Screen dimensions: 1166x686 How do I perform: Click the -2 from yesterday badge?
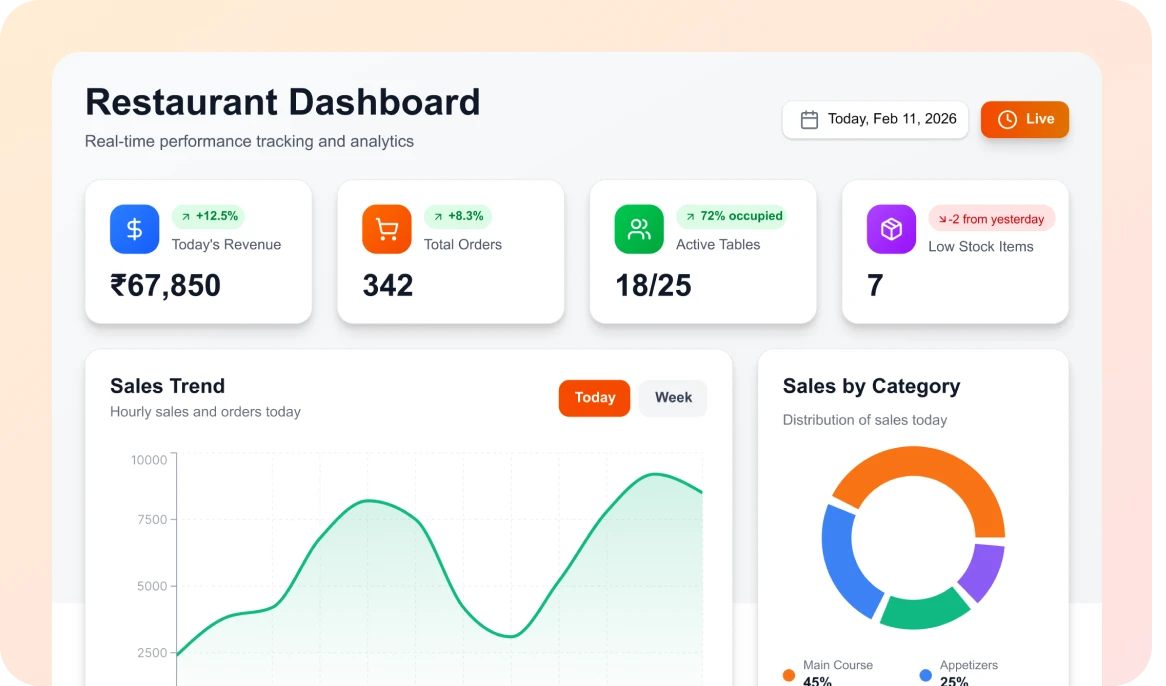[991, 219]
